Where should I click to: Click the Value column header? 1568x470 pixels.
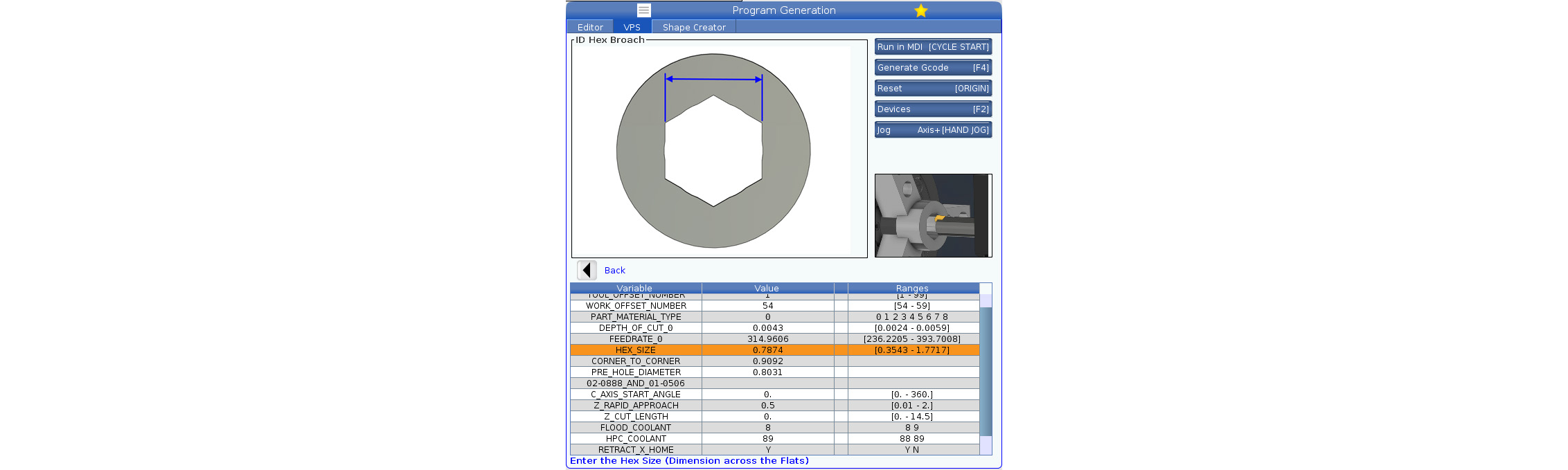767,289
